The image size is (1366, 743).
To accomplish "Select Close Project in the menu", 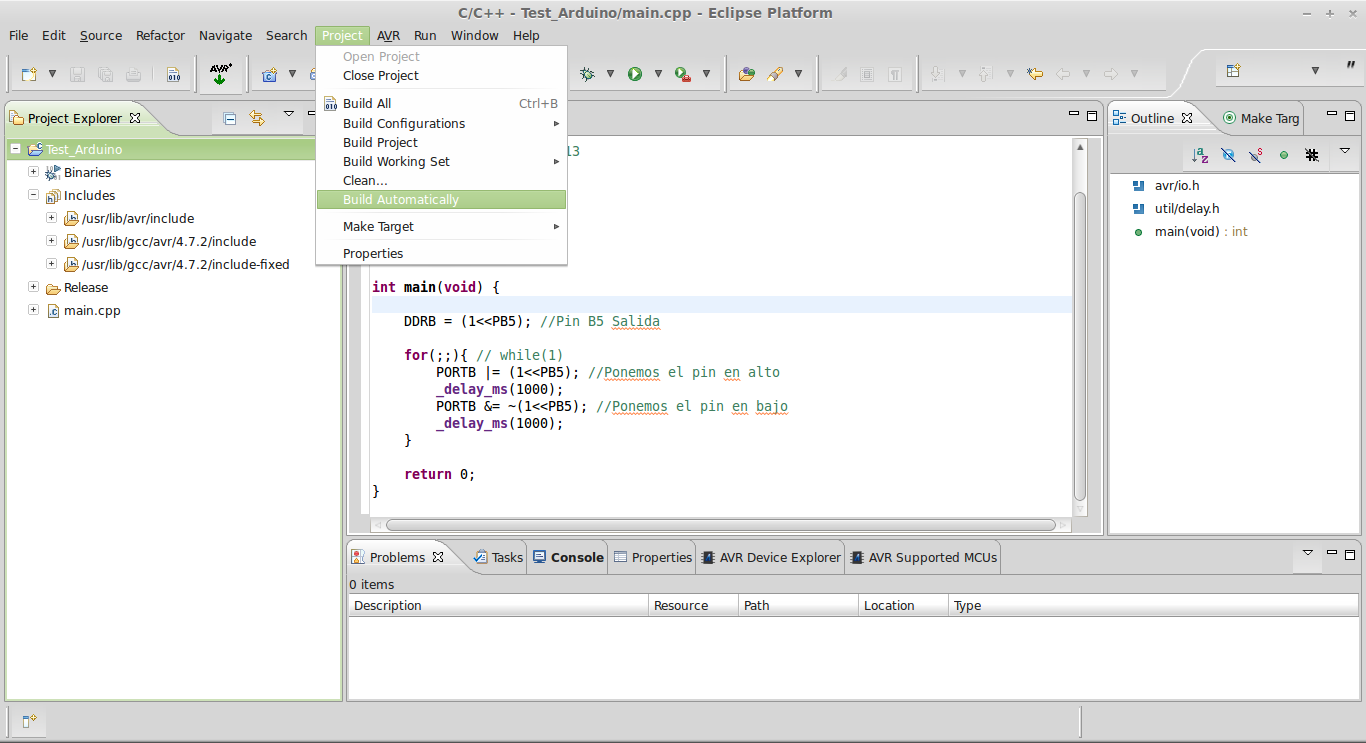I will pyautogui.click(x=441, y=76).
